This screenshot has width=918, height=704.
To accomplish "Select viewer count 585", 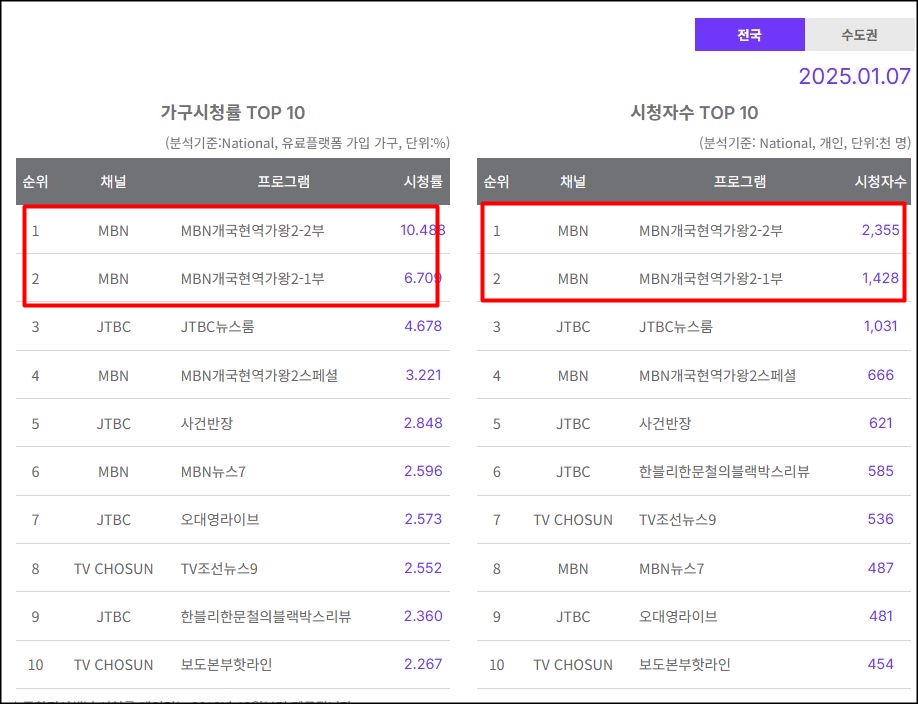I will pos(881,471).
